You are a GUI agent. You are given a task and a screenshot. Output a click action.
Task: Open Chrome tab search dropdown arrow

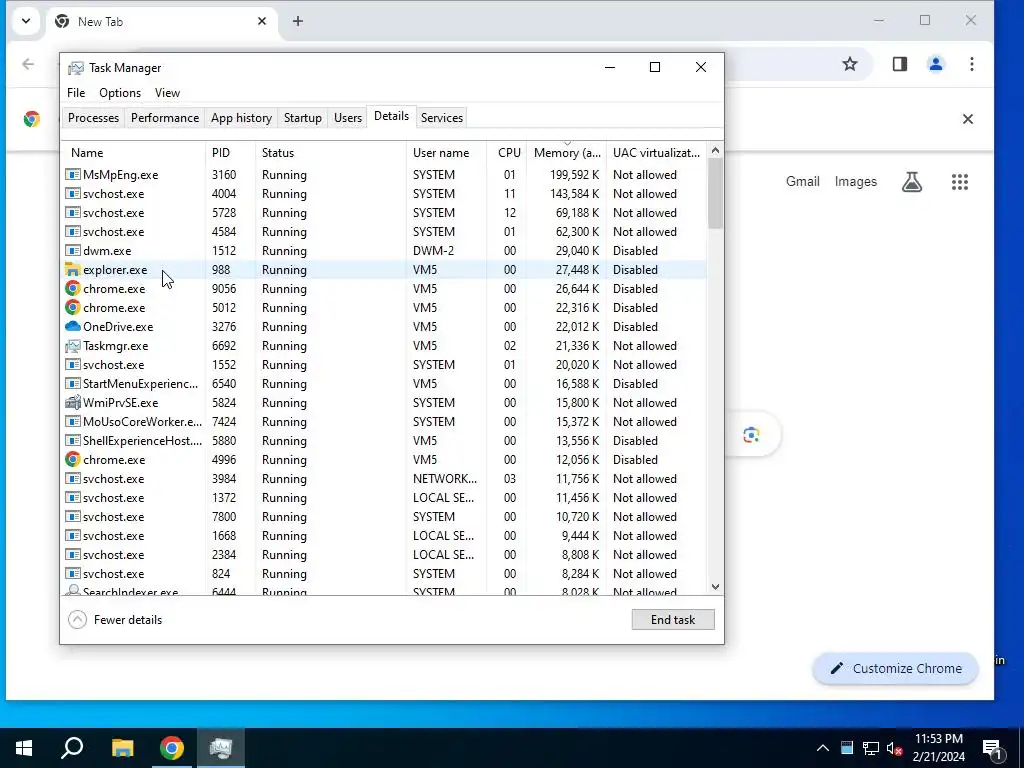click(25, 21)
